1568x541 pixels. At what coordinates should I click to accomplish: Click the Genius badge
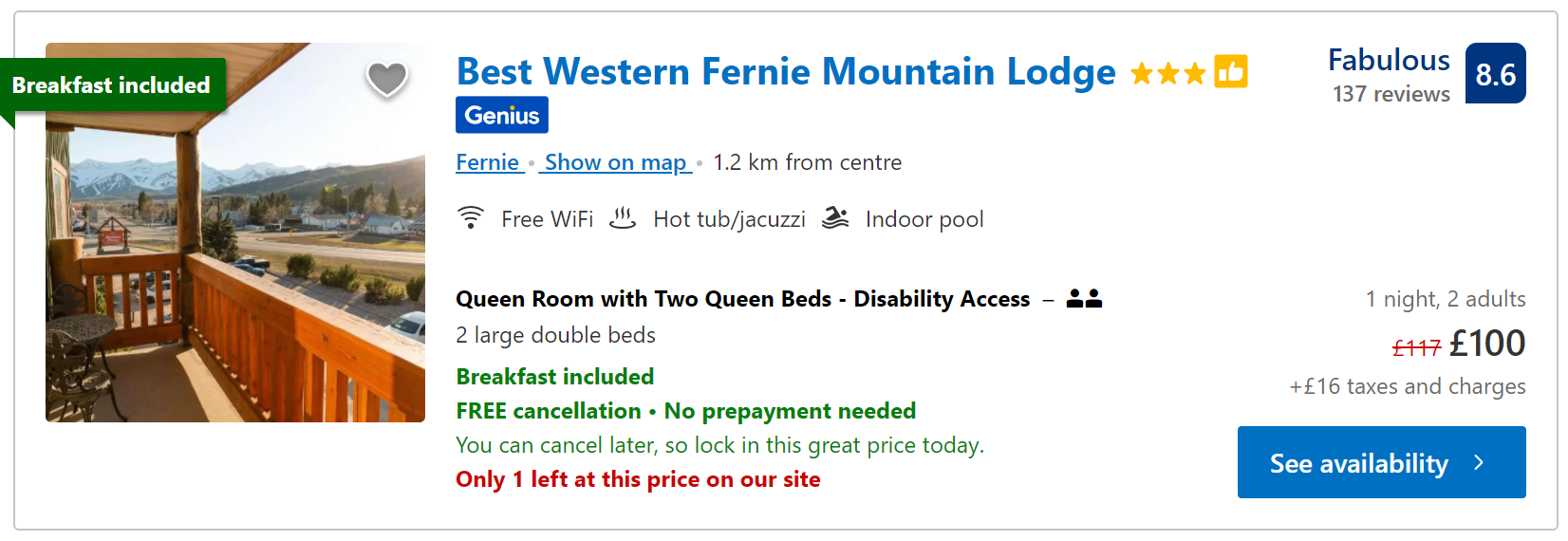(x=502, y=115)
